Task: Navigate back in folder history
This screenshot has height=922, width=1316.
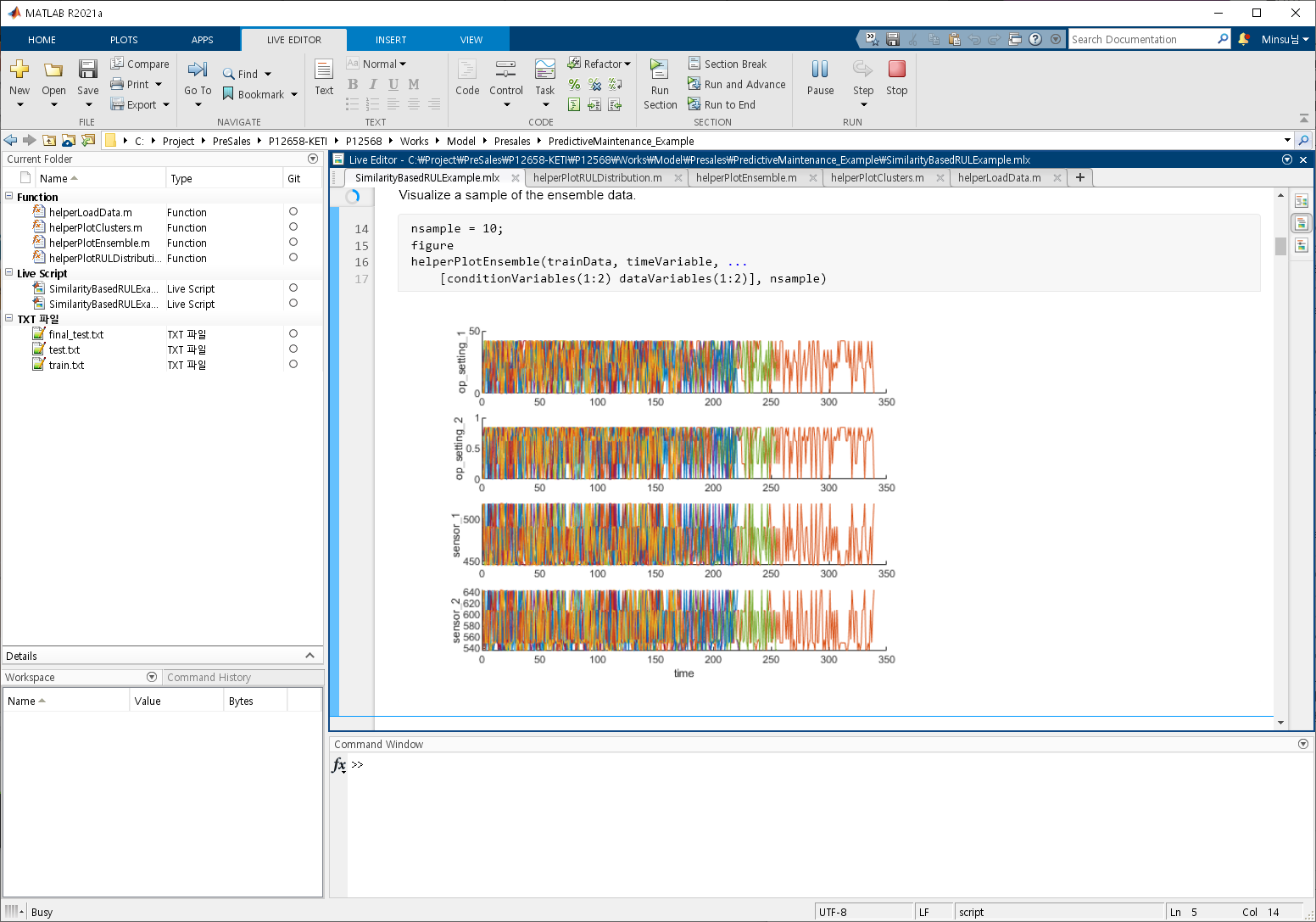Action: tap(10, 140)
